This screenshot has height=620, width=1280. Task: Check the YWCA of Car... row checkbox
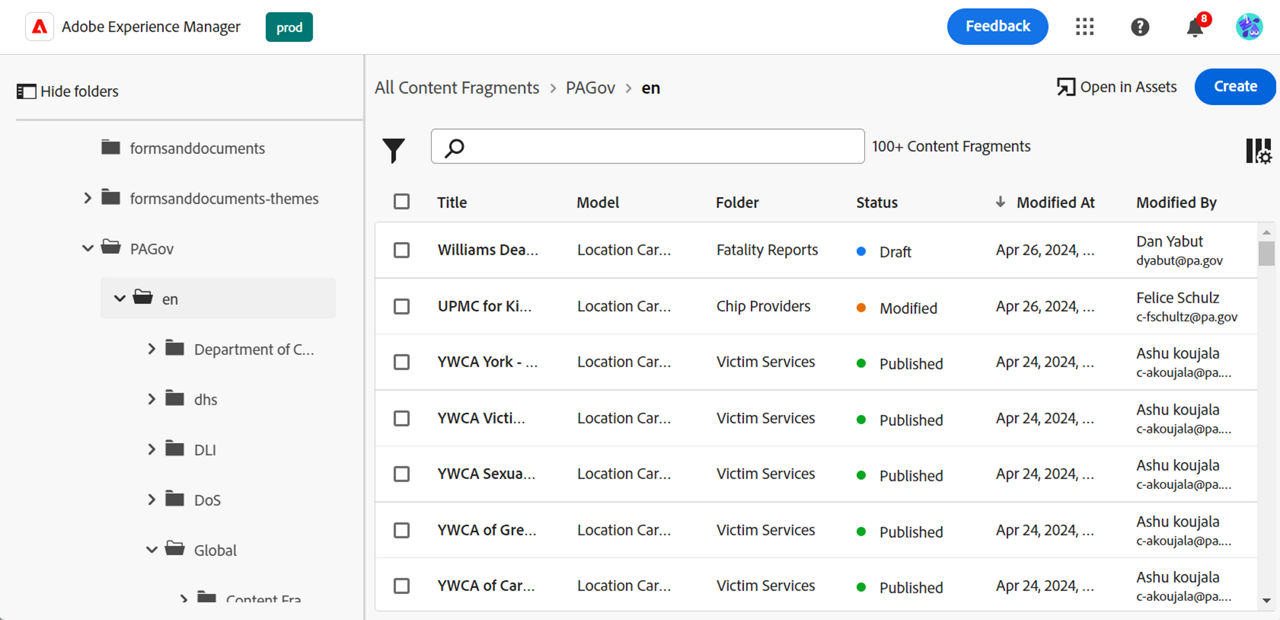click(402, 586)
